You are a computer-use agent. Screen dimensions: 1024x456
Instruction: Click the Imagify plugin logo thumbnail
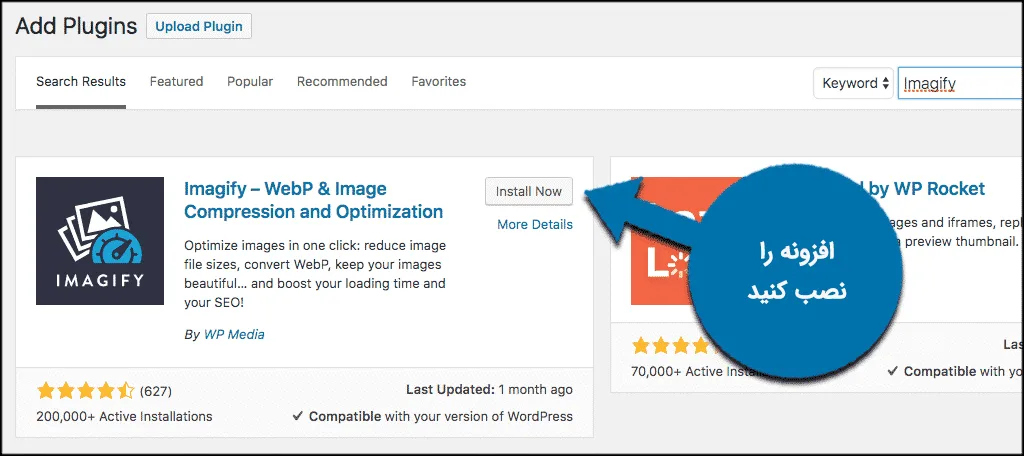click(100, 241)
